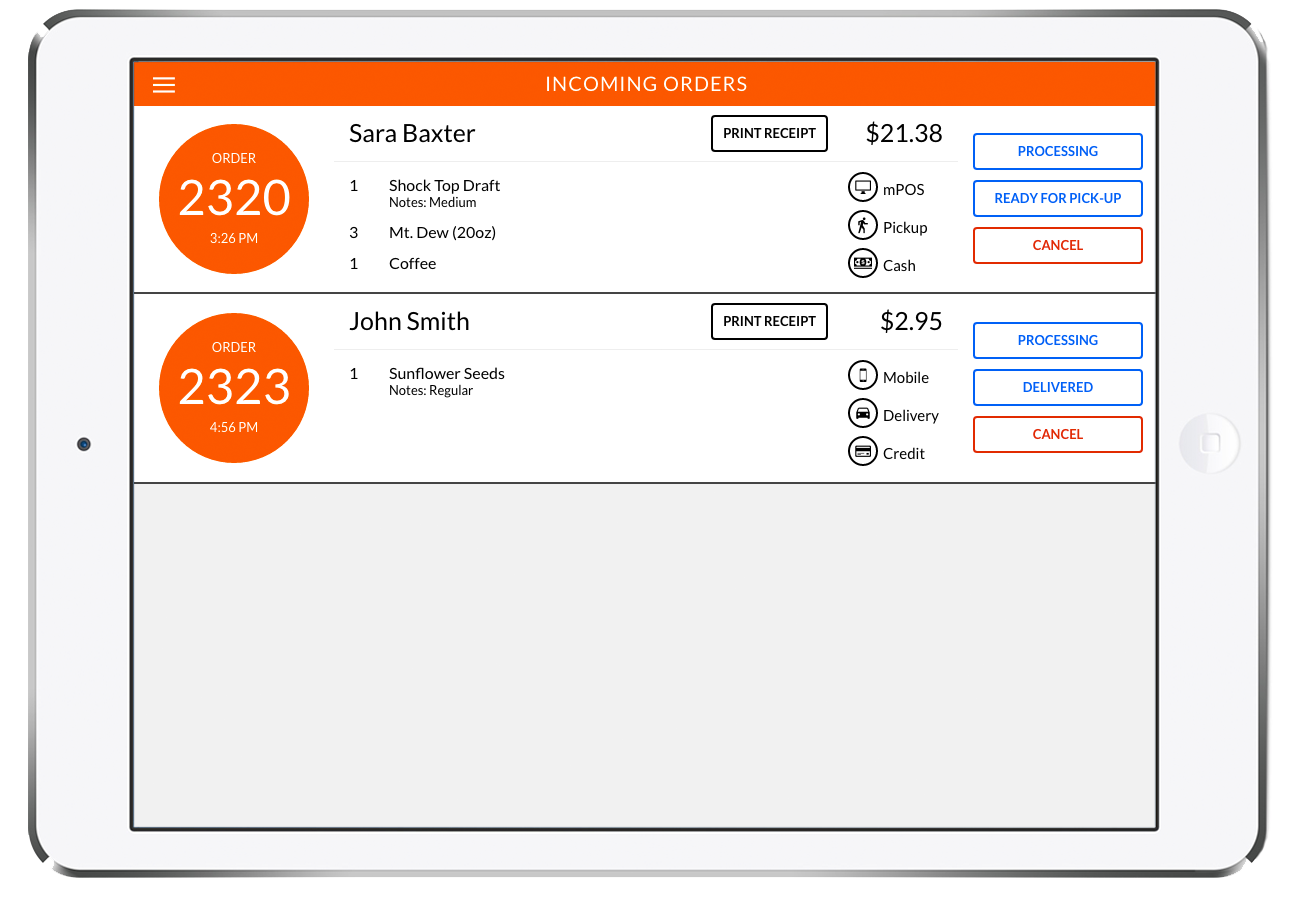
Task: Click the Pickup label
Action: pos(905,228)
